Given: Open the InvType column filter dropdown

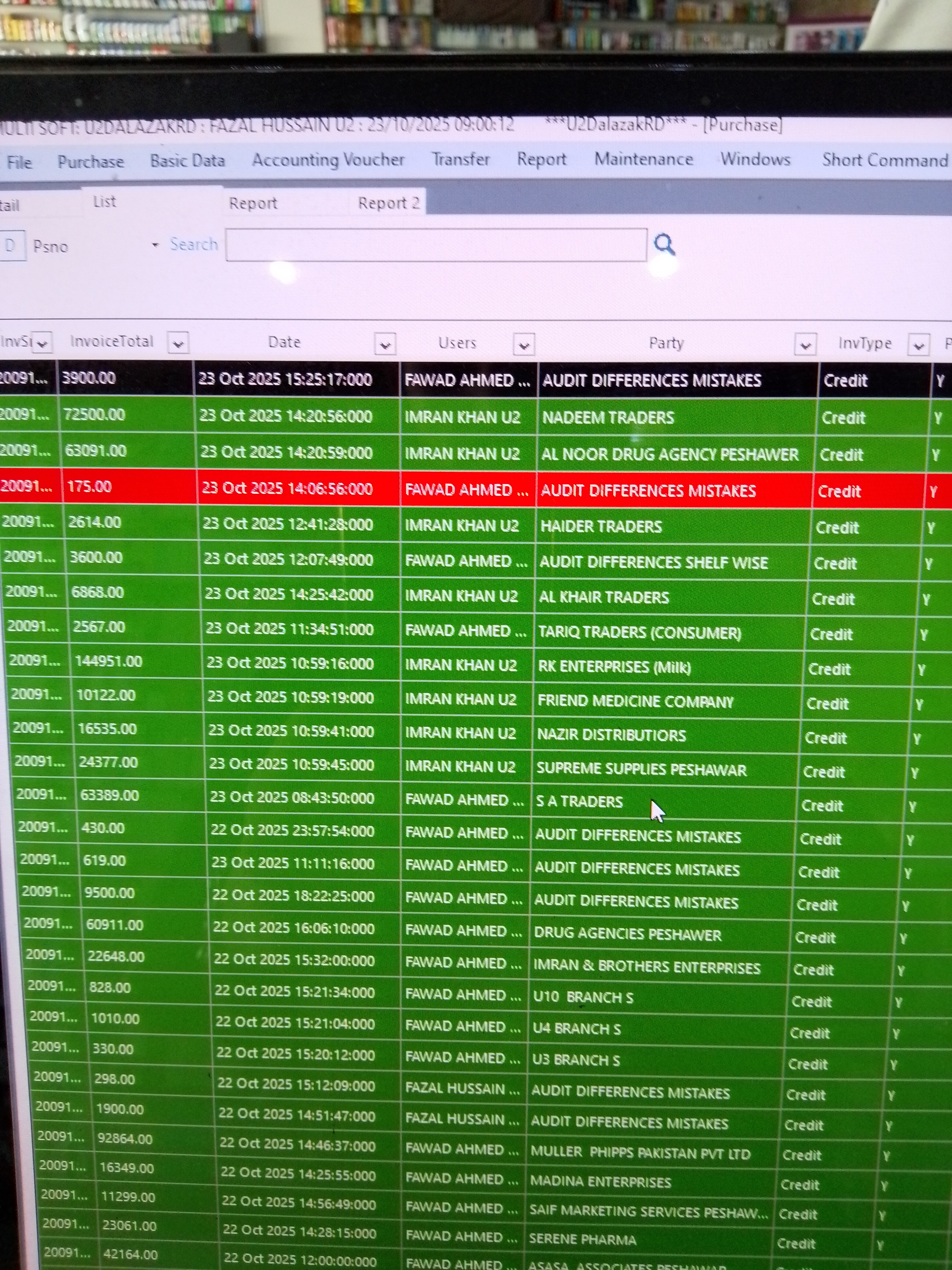Looking at the screenshot, I should click(918, 346).
